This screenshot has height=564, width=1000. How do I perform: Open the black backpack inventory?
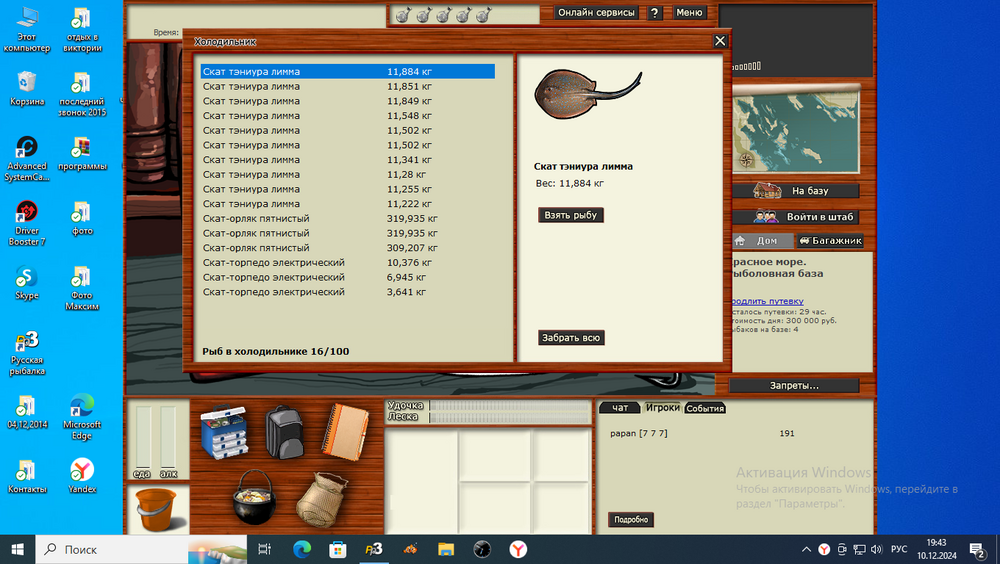tap(284, 432)
